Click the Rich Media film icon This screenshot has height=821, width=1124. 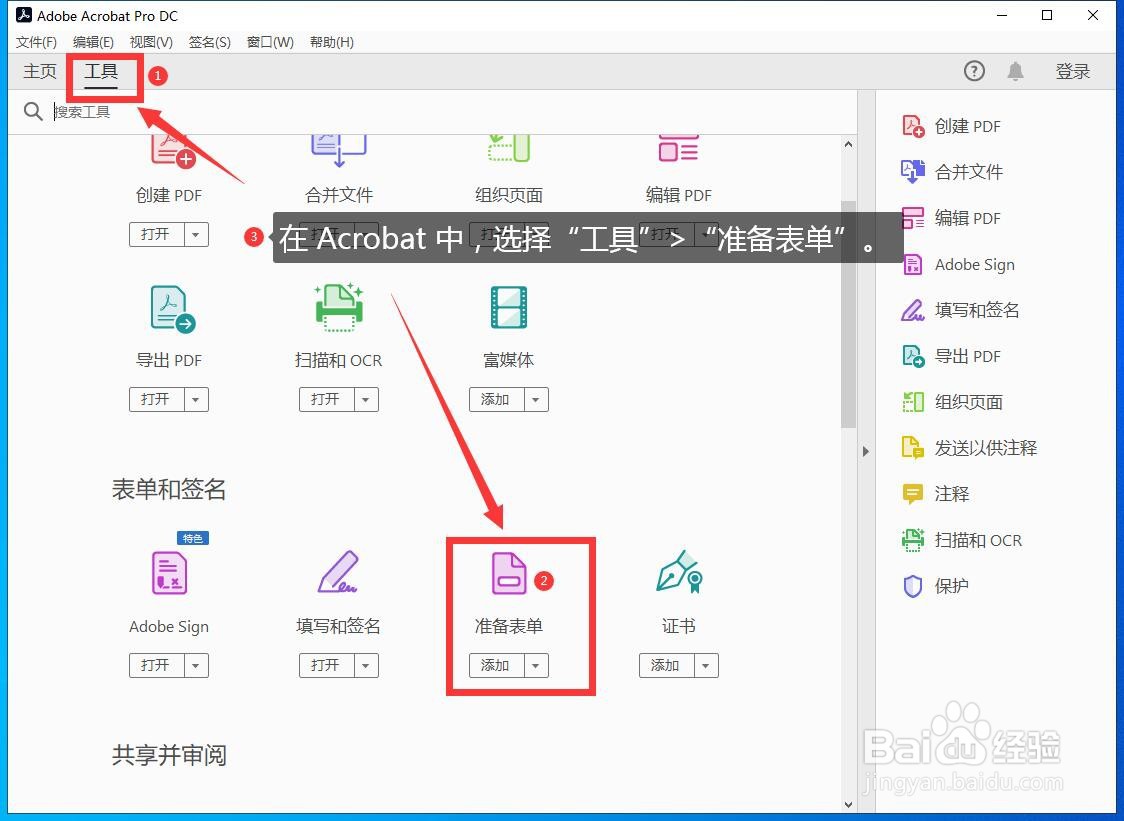pyautogui.click(x=508, y=308)
